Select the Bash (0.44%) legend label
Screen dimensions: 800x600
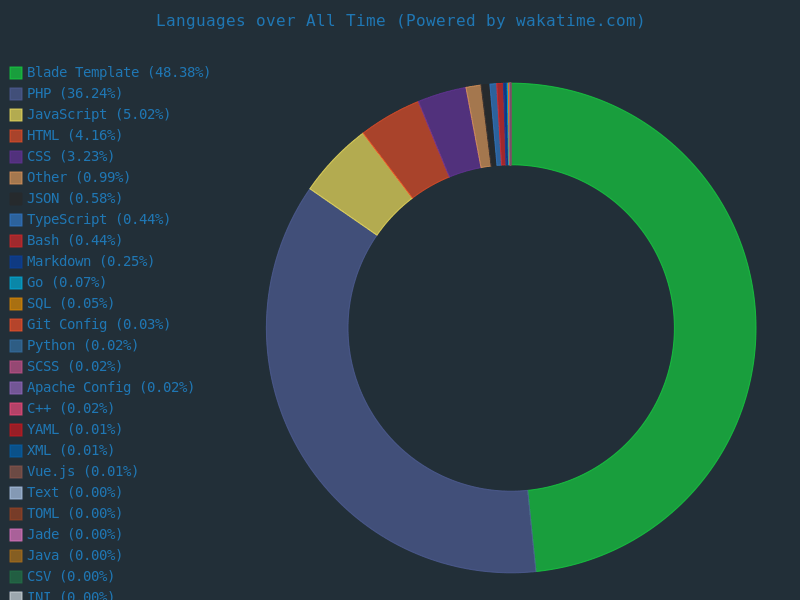click(x=74, y=241)
